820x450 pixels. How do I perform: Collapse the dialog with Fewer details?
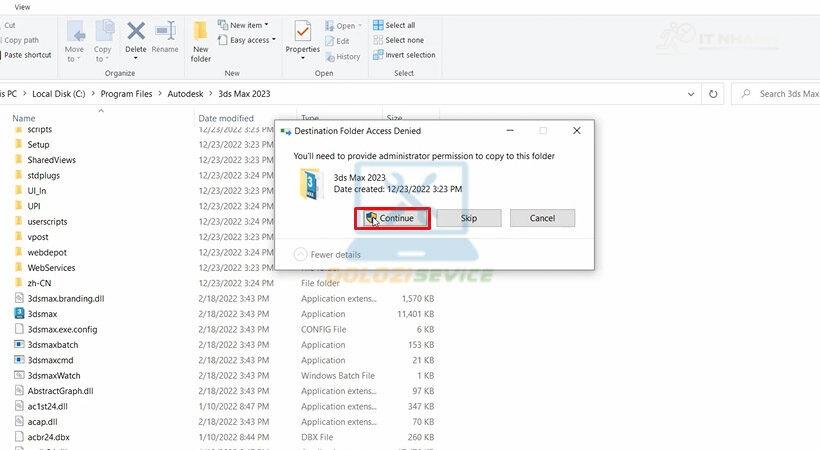(328, 254)
